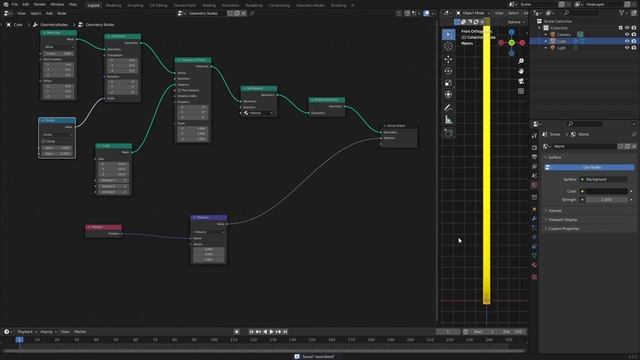Open the Texture properties tab

click(534, 277)
